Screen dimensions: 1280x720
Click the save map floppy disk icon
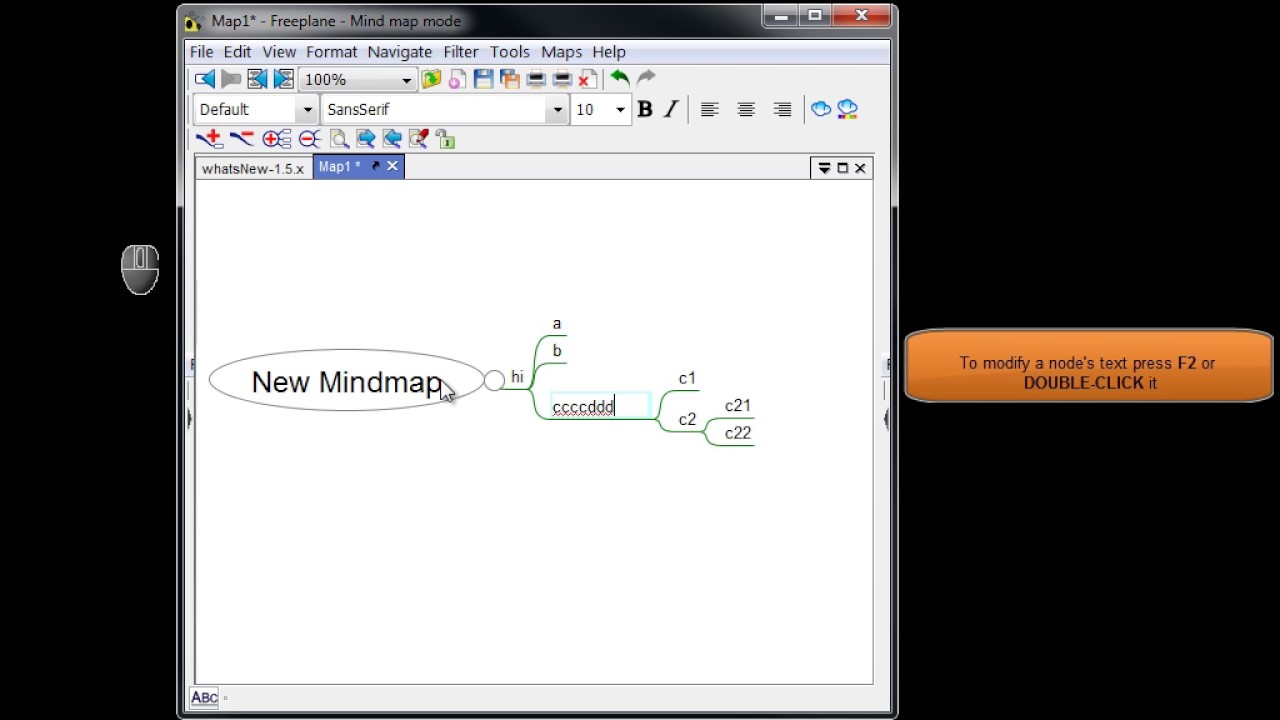[x=483, y=79]
